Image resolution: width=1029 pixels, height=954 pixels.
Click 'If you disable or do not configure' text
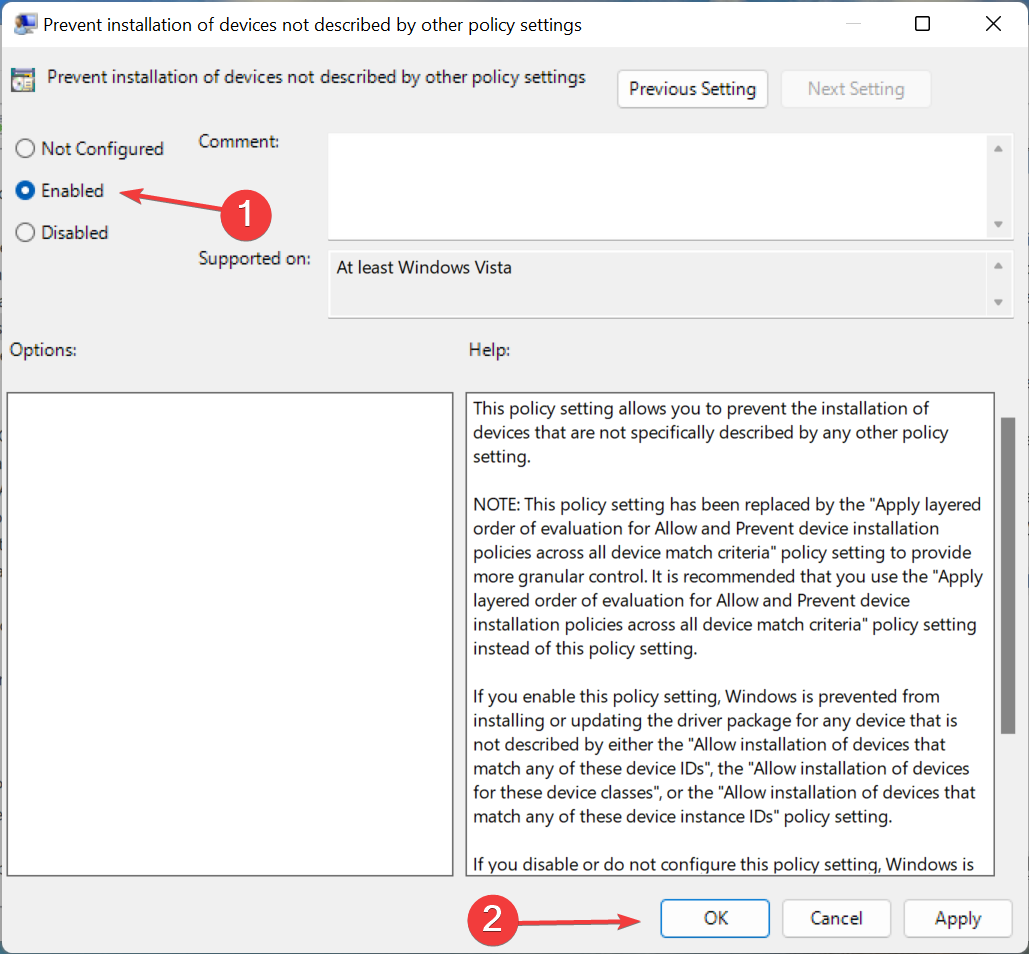pyautogui.click(x=723, y=864)
